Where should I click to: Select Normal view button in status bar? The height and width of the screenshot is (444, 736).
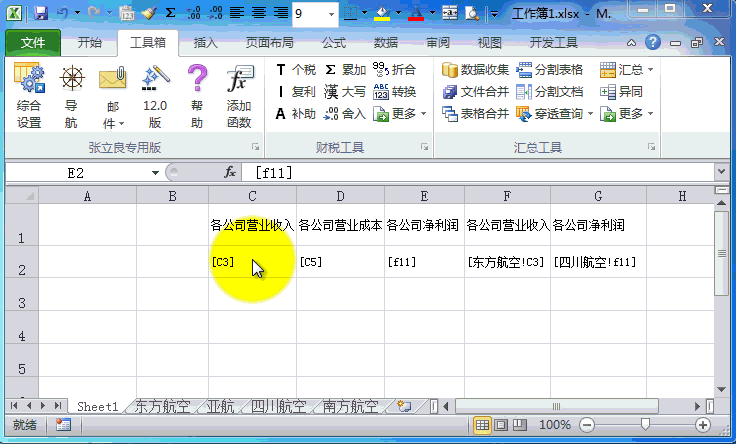[484, 426]
